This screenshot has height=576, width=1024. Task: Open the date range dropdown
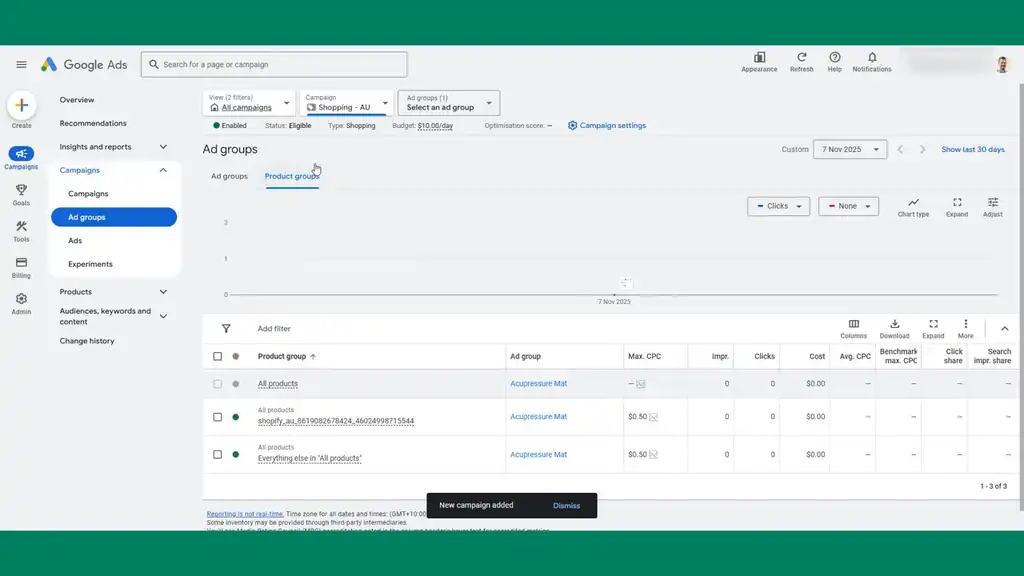850,149
